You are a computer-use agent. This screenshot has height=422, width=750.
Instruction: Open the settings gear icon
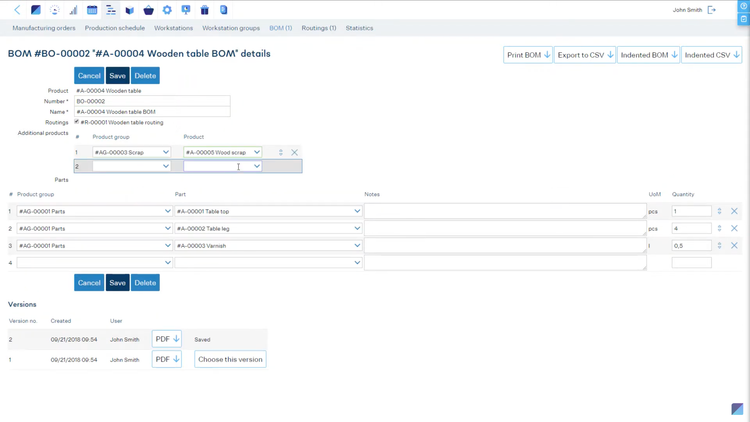pyautogui.click(x=167, y=10)
